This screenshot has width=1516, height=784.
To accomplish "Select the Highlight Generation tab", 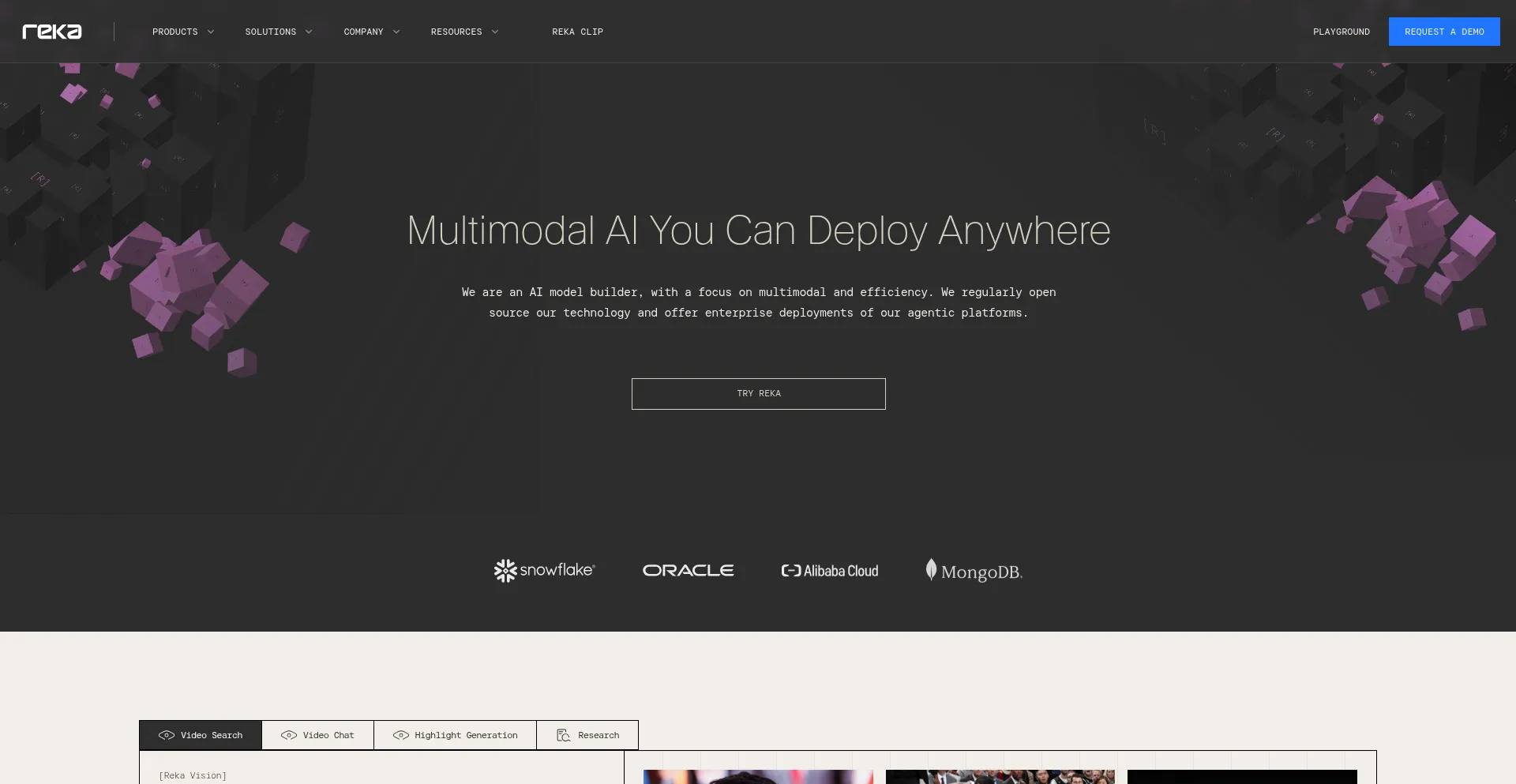I will pos(455,735).
